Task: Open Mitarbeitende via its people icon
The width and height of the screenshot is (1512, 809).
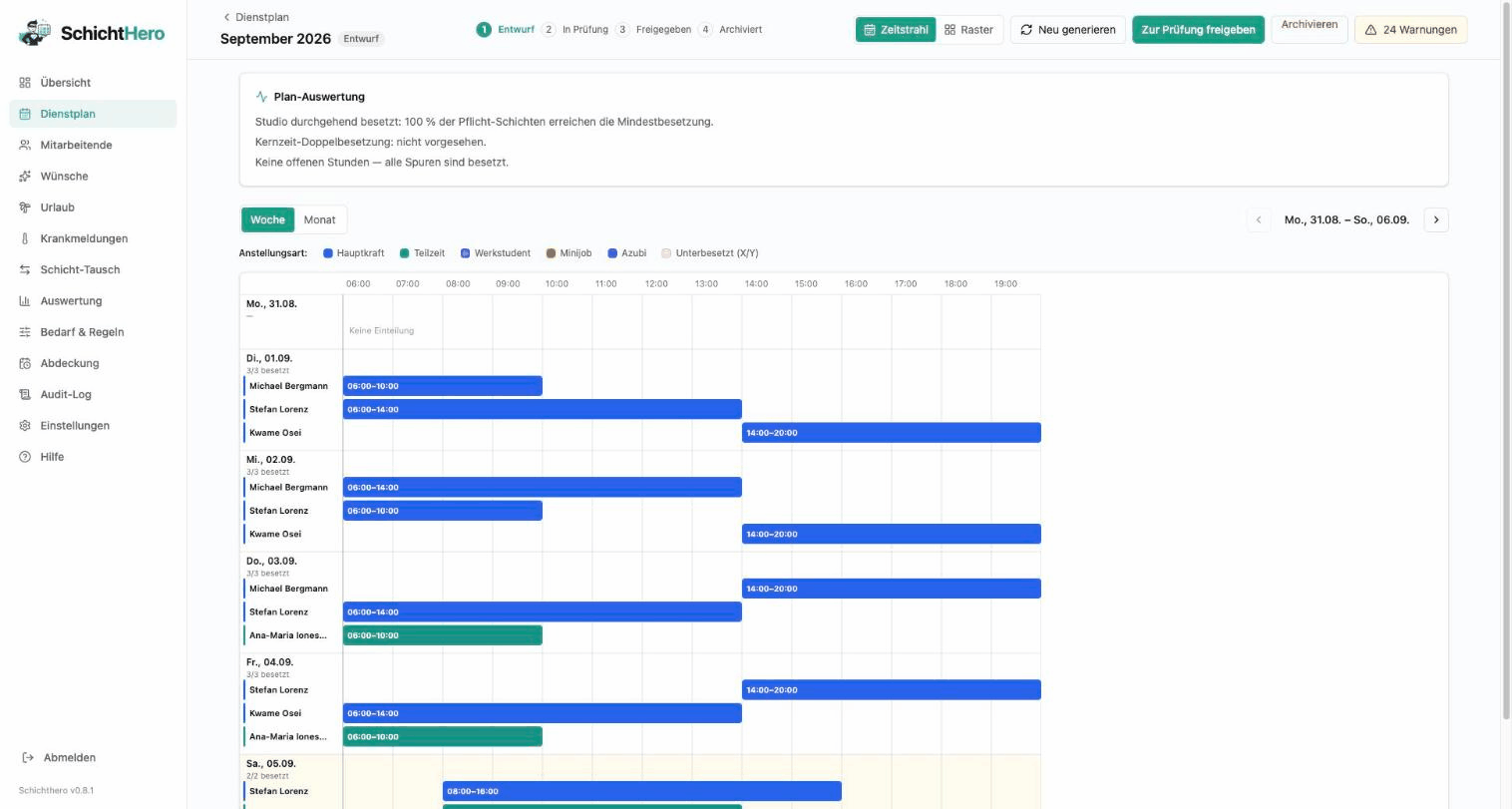Action: point(25,145)
